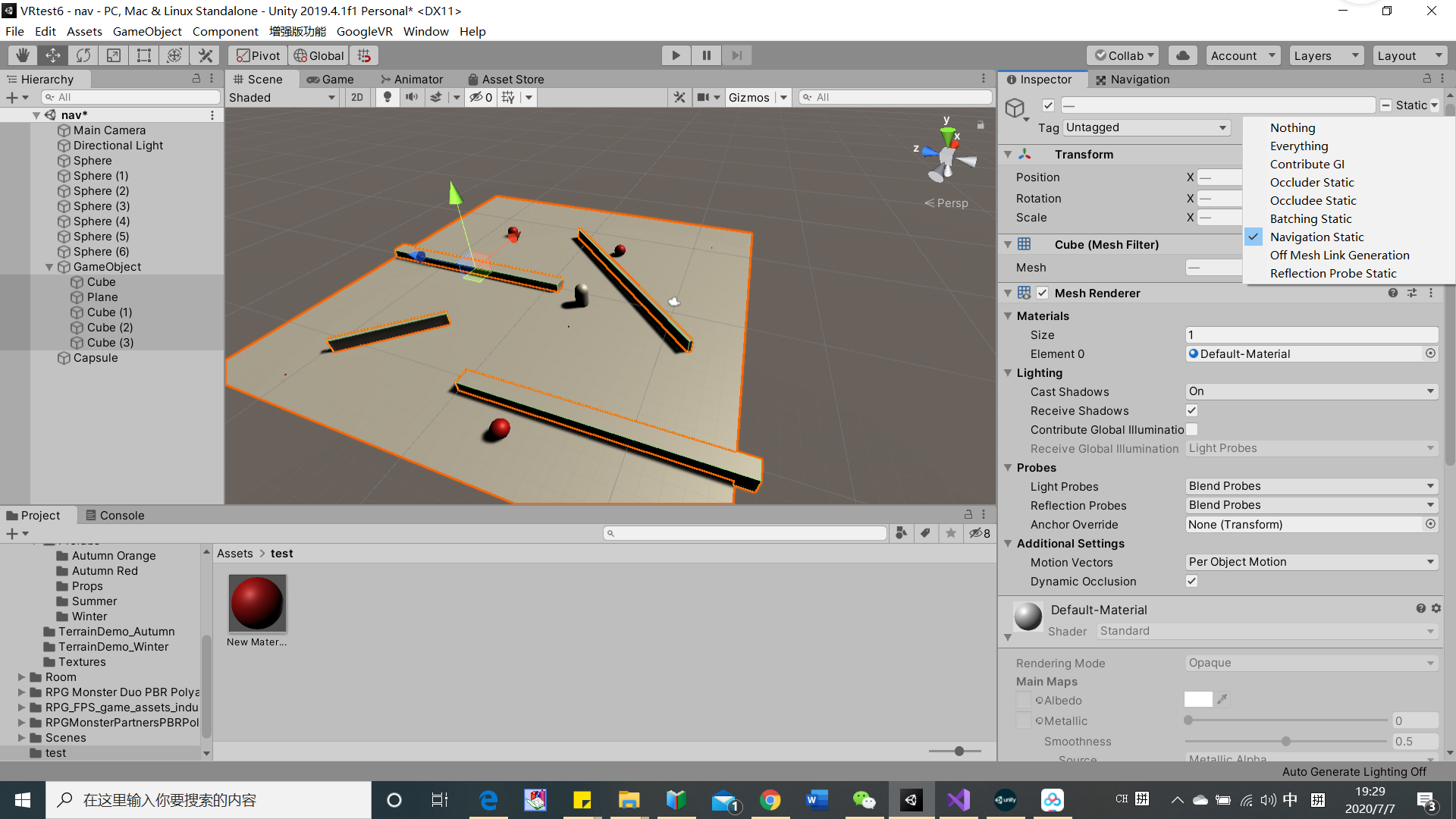
Task: Select Occluder Static from static flags
Action: click(1312, 182)
